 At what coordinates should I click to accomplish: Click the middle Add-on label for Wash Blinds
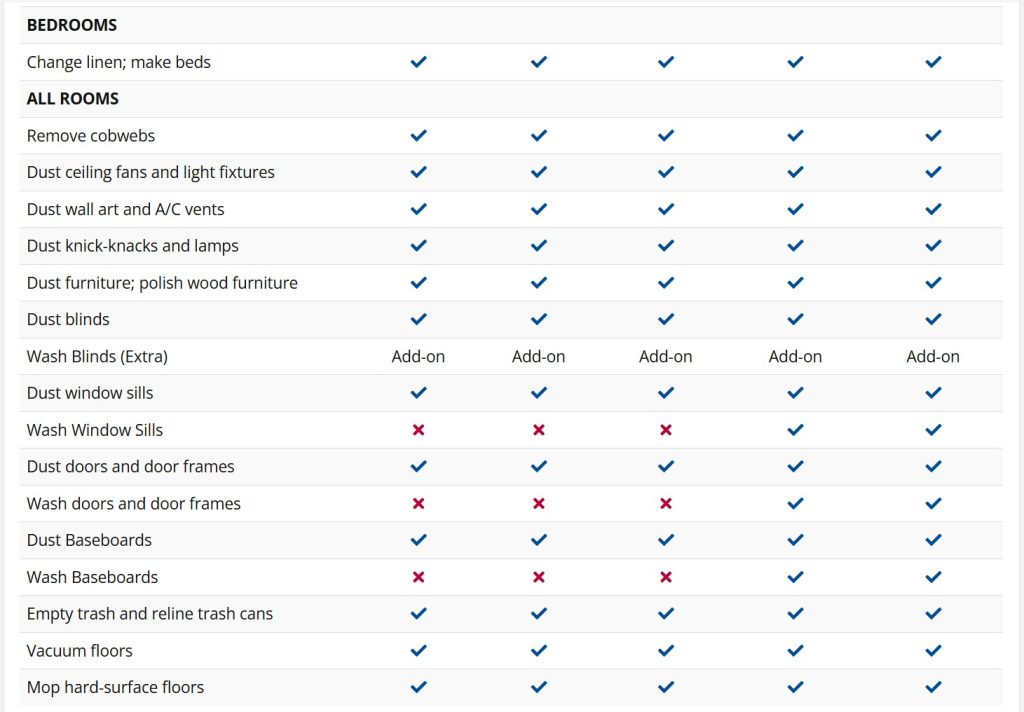point(666,357)
